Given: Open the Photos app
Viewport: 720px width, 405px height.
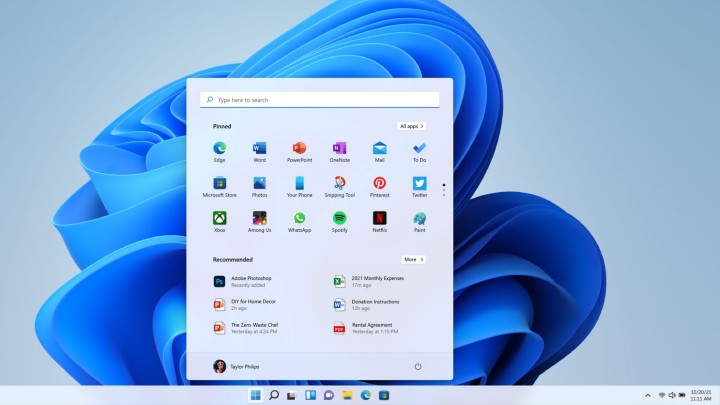Looking at the screenshot, I should coord(259,187).
